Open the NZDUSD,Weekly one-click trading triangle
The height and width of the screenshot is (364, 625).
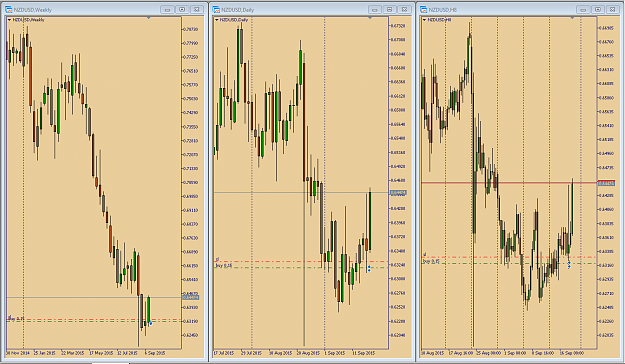pos(9,20)
